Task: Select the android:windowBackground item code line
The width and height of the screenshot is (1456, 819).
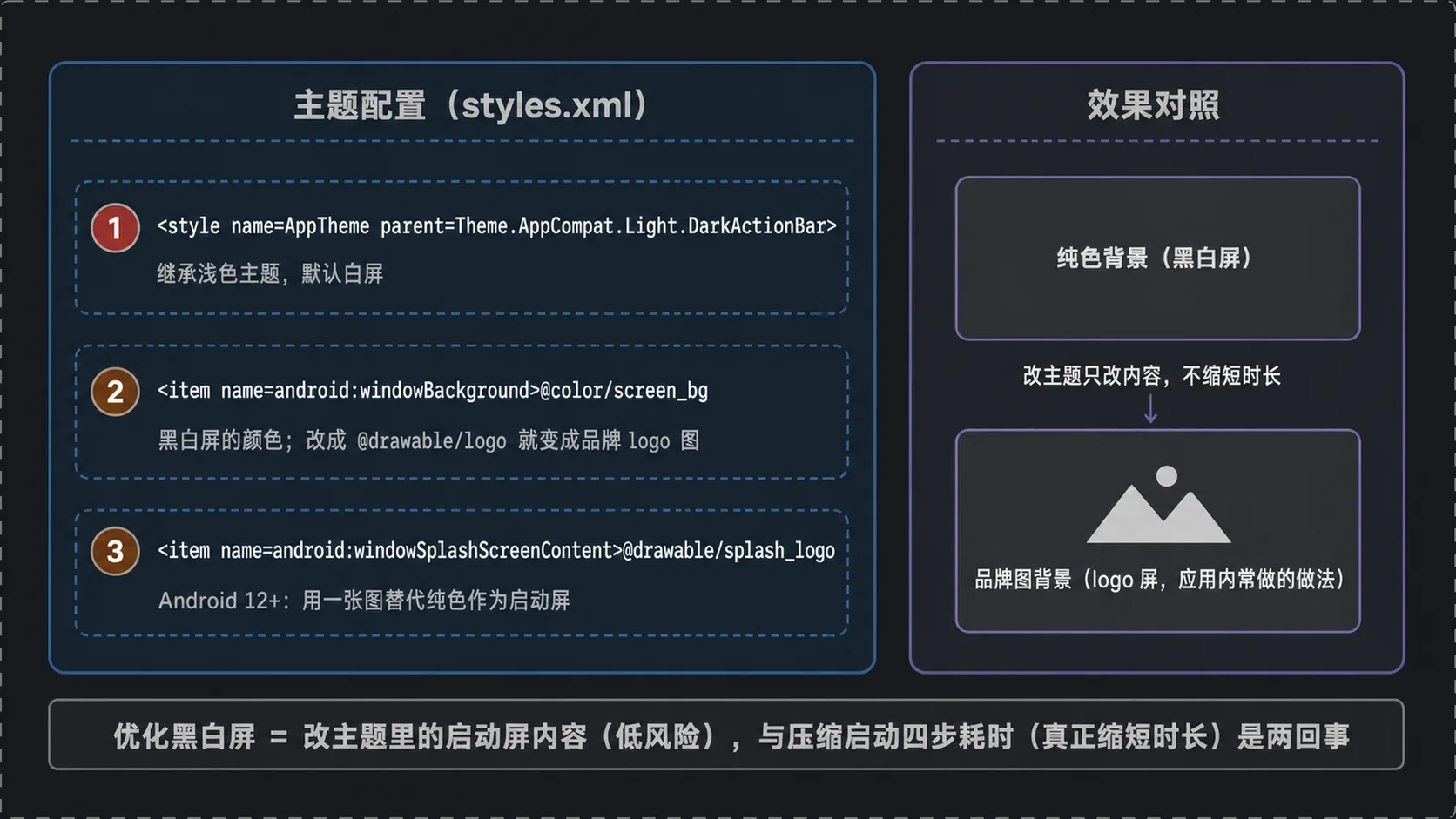Action: [x=433, y=391]
